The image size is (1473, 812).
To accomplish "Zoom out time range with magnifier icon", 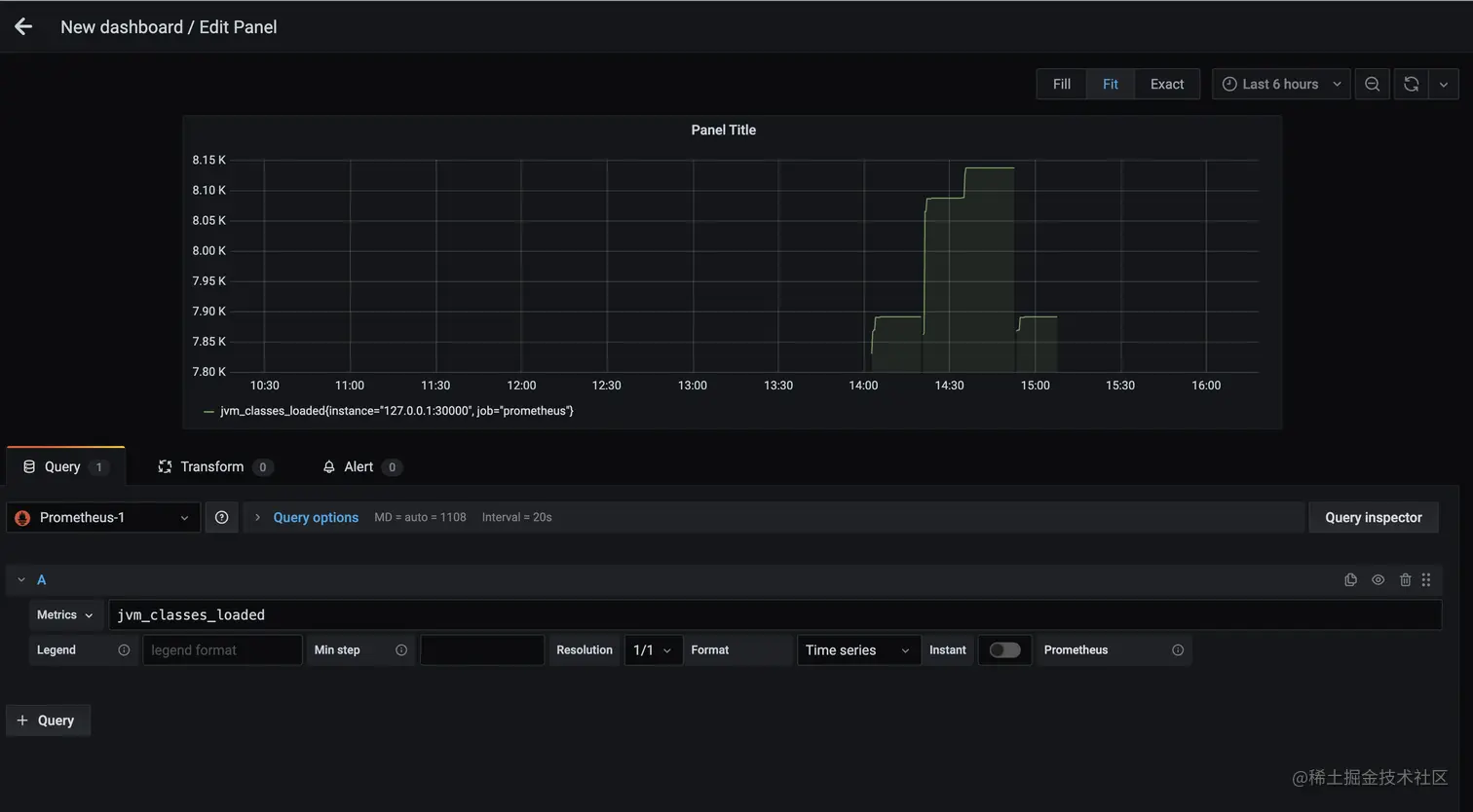I will point(1372,84).
